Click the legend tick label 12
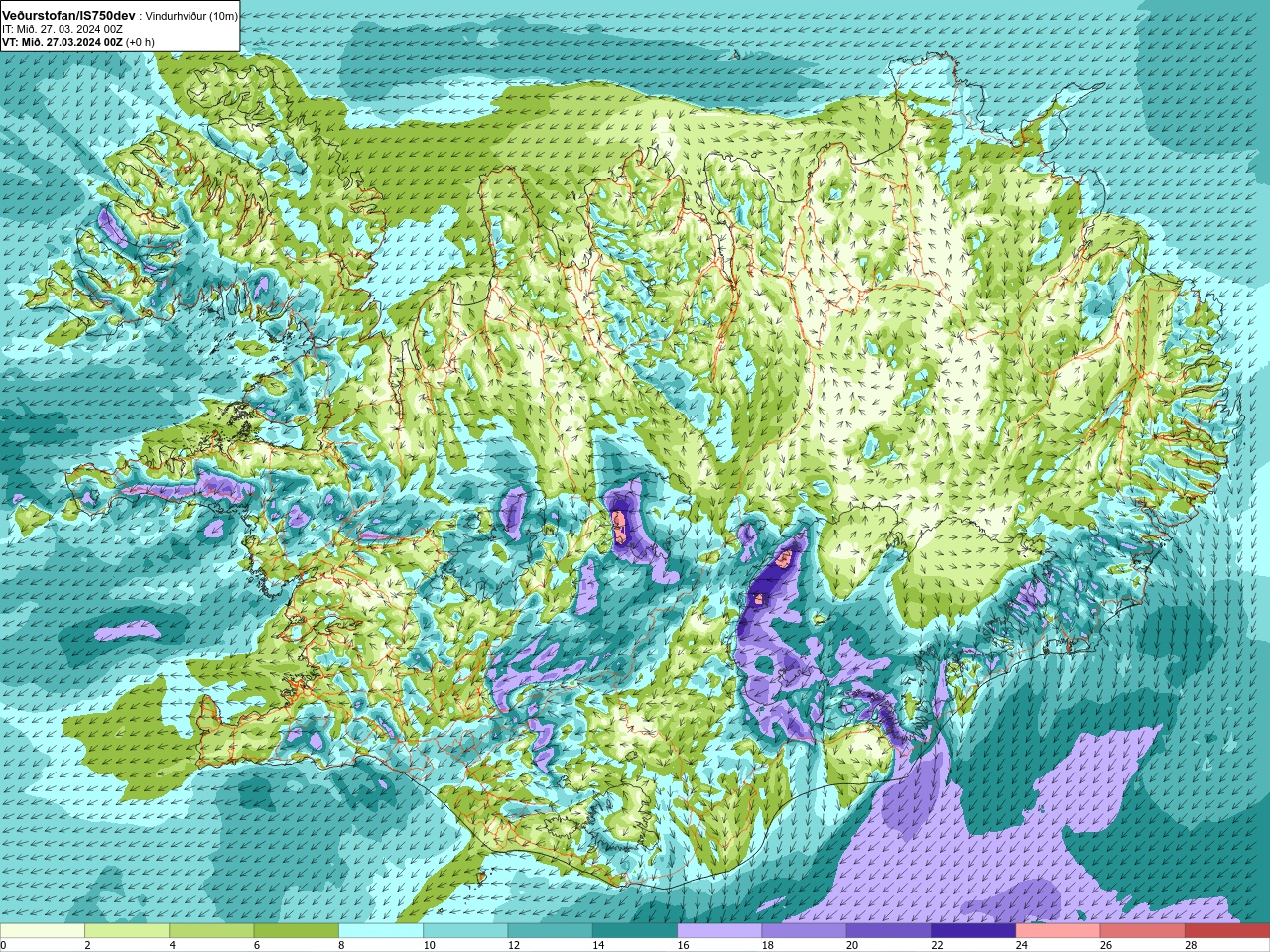This screenshot has height=952, width=1270. [514, 945]
